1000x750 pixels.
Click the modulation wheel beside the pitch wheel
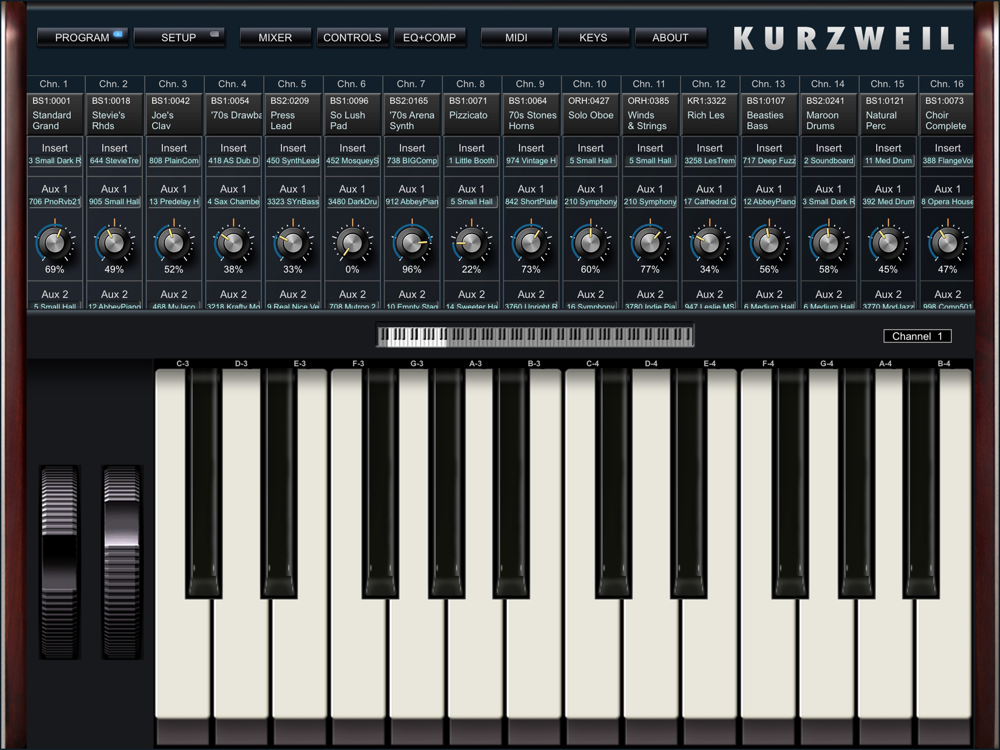(121, 562)
